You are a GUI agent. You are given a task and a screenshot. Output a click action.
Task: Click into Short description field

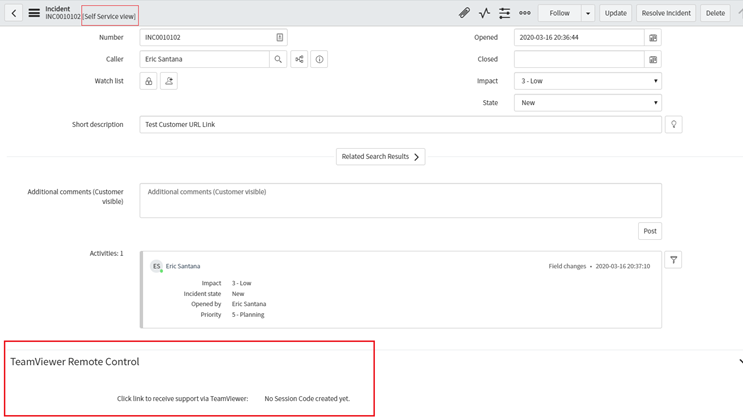[x=400, y=125]
